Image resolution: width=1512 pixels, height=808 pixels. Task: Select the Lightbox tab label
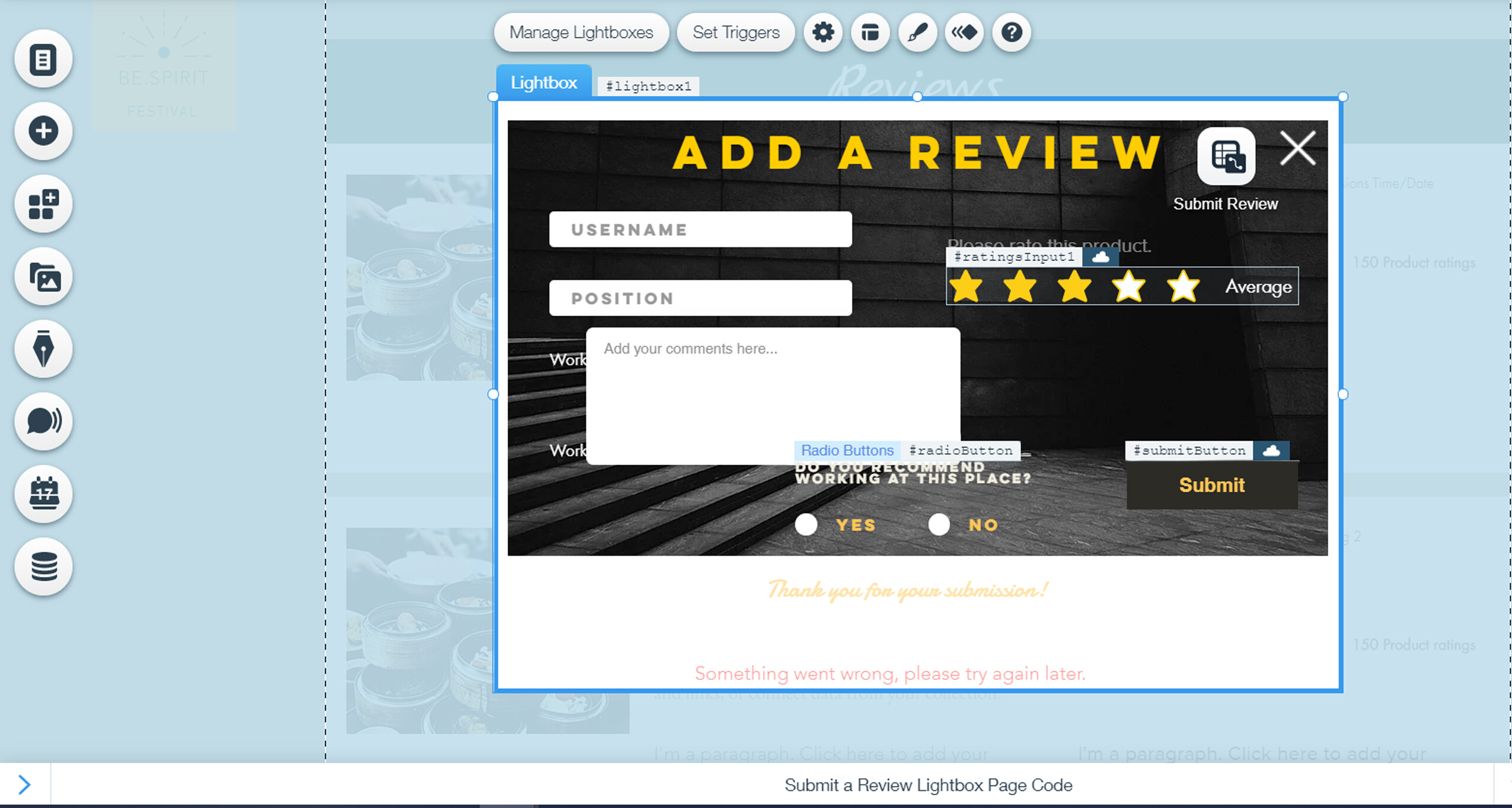tap(543, 82)
